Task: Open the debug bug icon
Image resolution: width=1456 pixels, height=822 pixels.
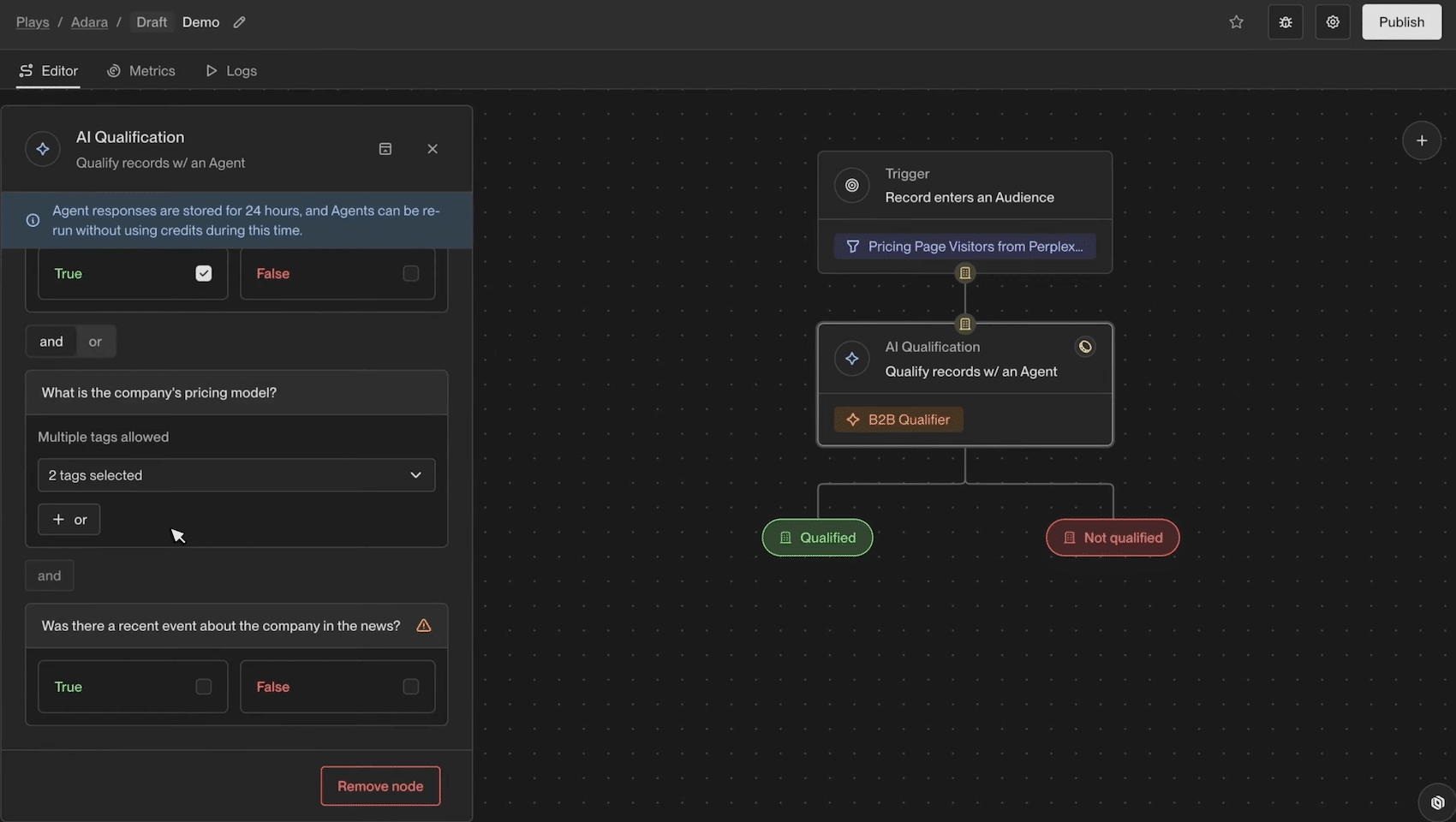Action: [x=1286, y=22]
